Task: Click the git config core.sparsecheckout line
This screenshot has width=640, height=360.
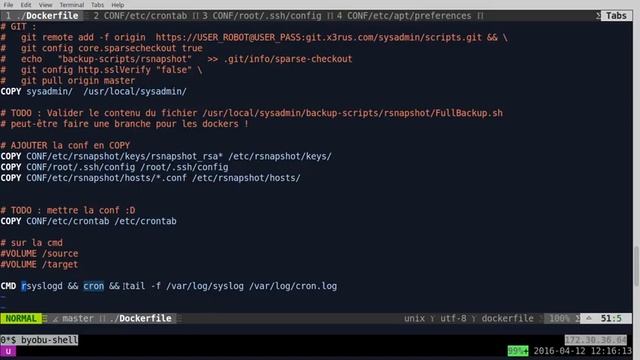Action: pyautogui.click(x=102, y=48)
